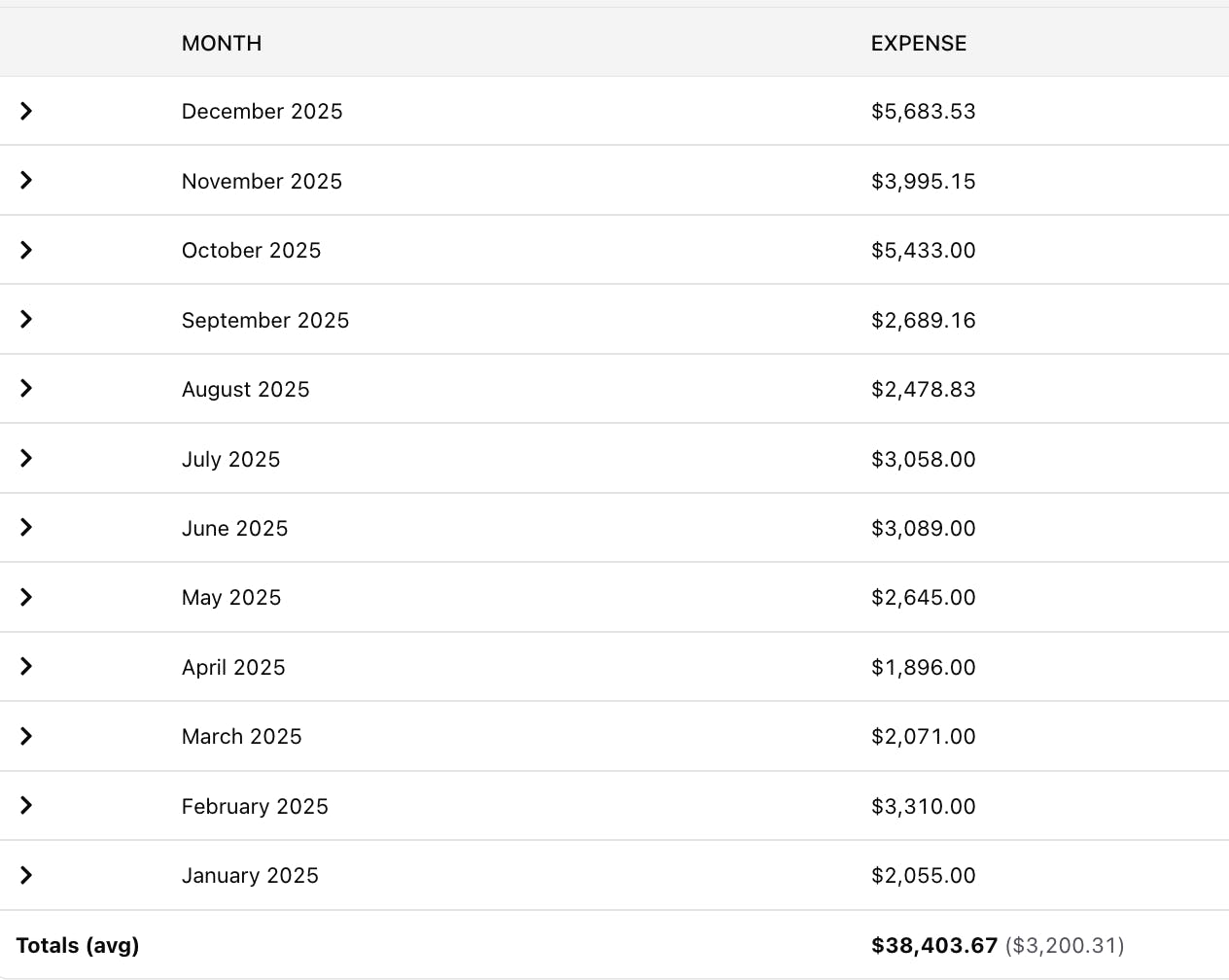Expand the February 2025 row
This screenshot has height=980, width=1229.
click(26, 805)
